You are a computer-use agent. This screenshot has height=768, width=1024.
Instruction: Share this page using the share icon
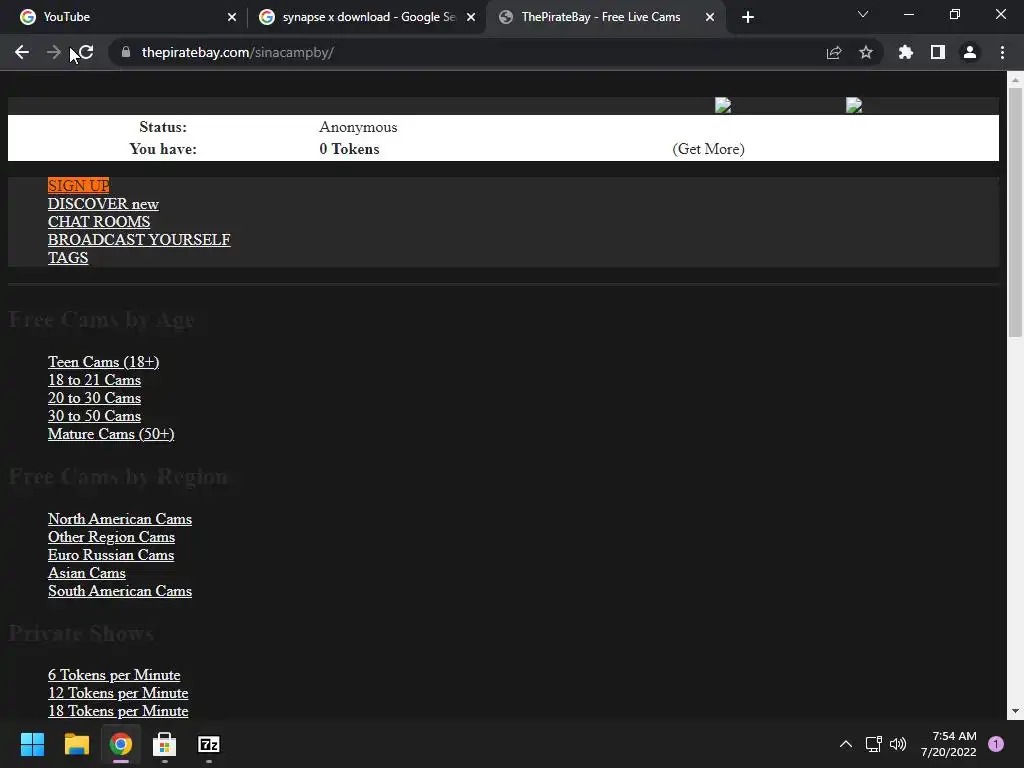(x=834, y=52)
